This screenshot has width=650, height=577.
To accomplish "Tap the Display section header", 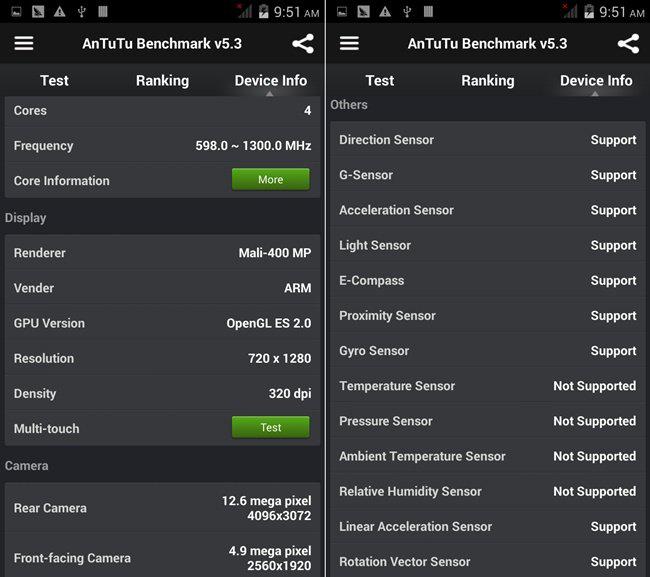I will point(25,218).
